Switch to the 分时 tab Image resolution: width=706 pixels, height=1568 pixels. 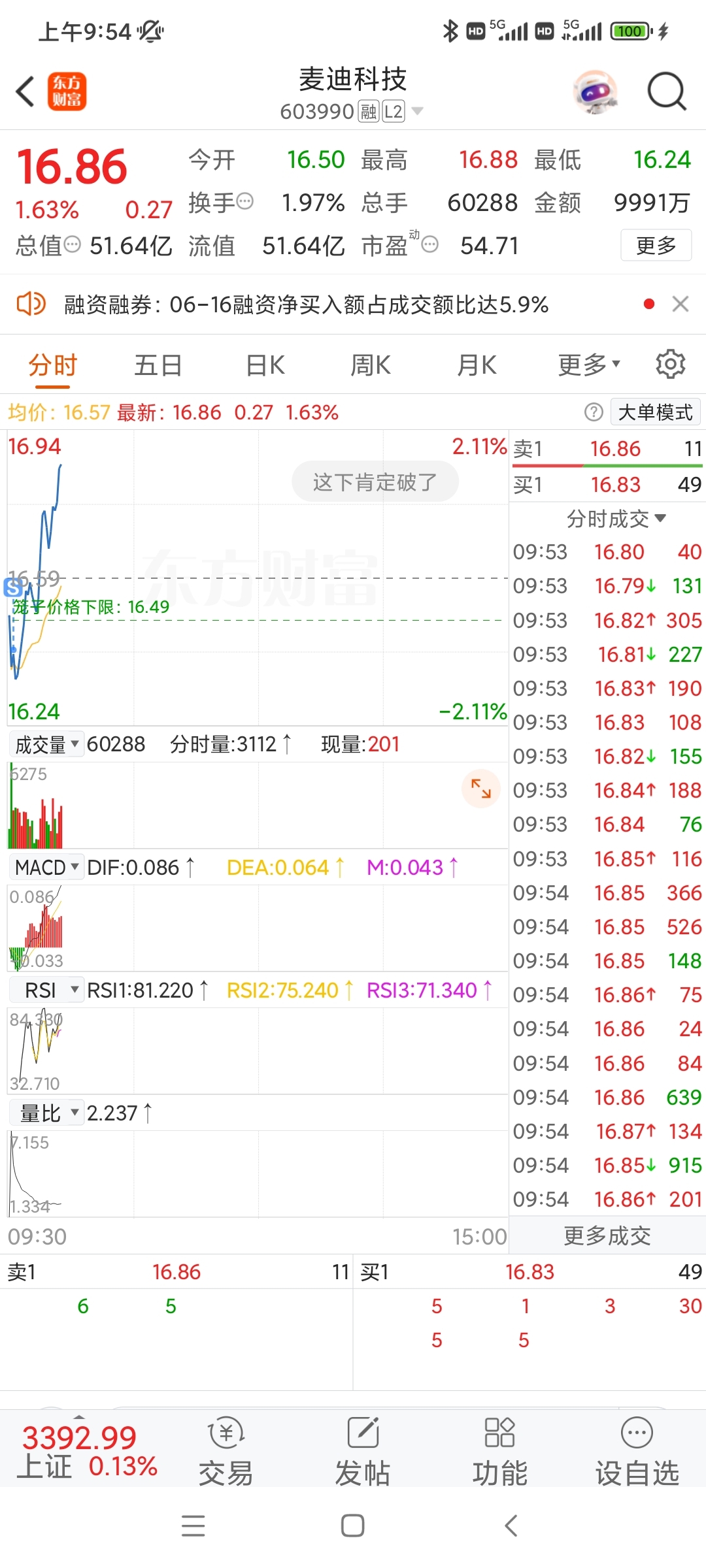tap(53, 366)
